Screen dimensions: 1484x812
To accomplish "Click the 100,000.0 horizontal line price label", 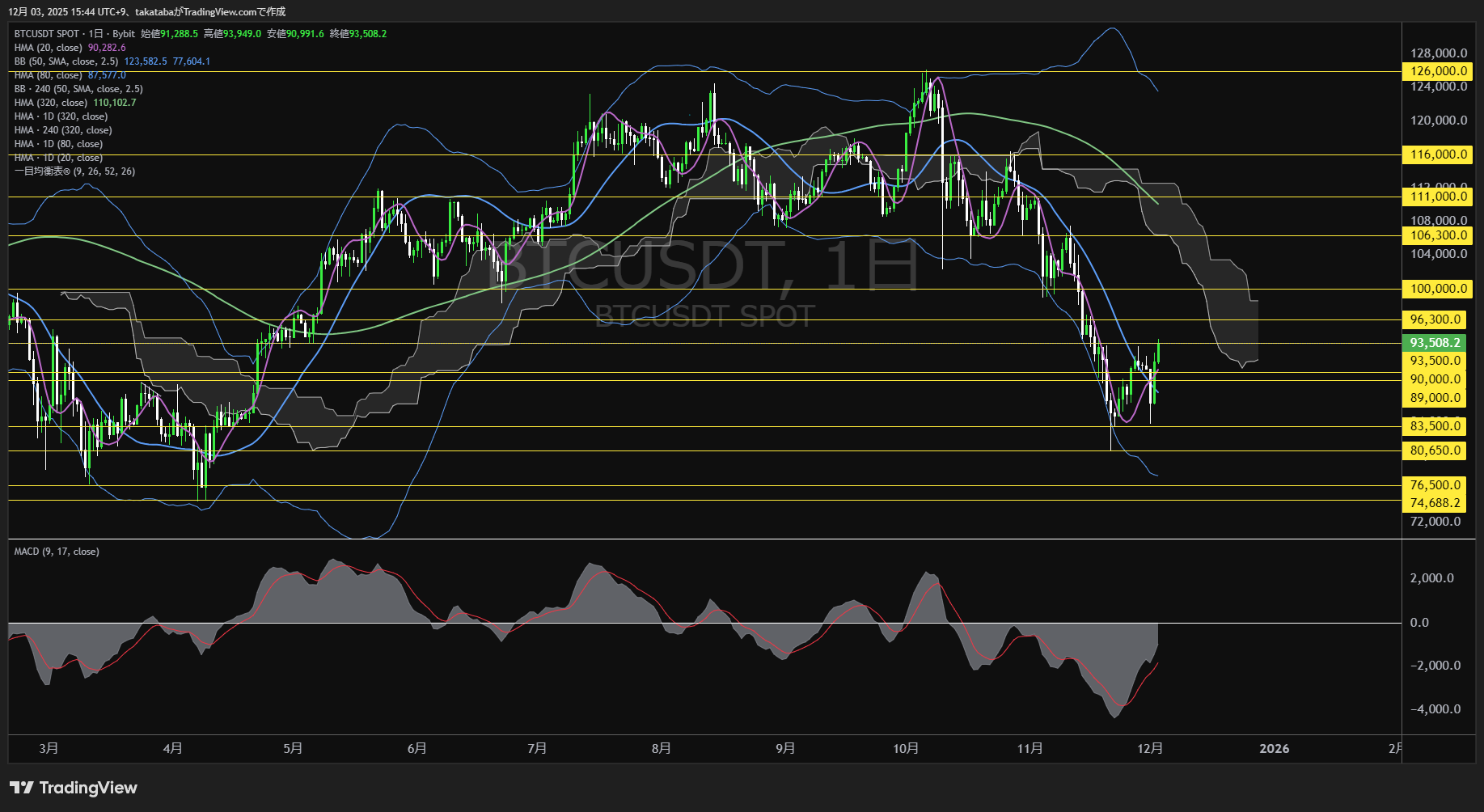I will click(x=1438, y=289).
